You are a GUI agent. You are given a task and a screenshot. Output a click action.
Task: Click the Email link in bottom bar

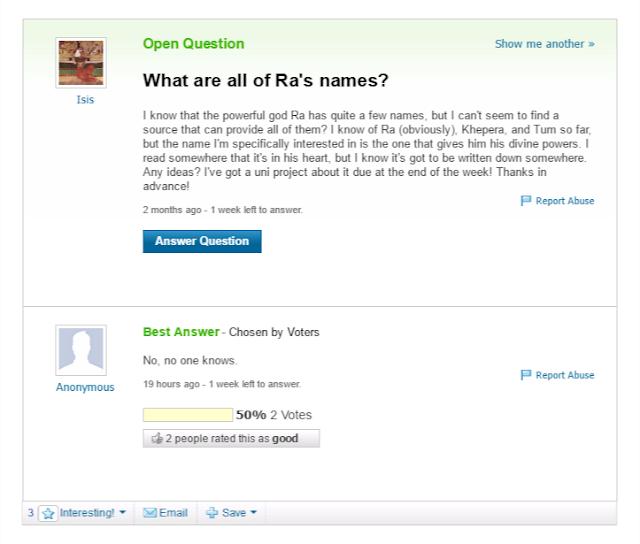[173, 513]
